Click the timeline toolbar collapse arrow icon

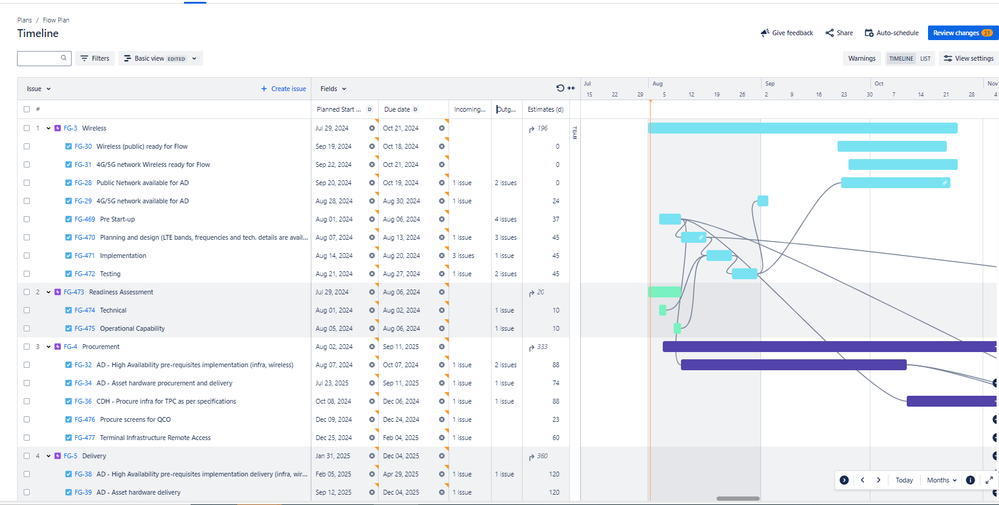844,480
